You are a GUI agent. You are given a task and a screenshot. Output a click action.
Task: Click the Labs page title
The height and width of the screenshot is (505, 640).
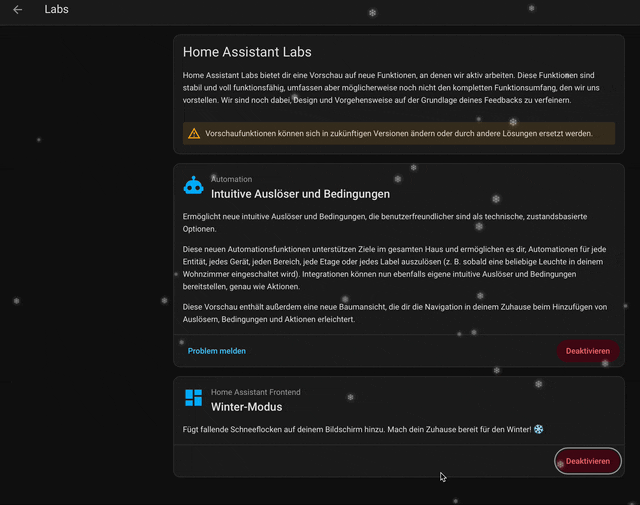click(x=57, y=10)
